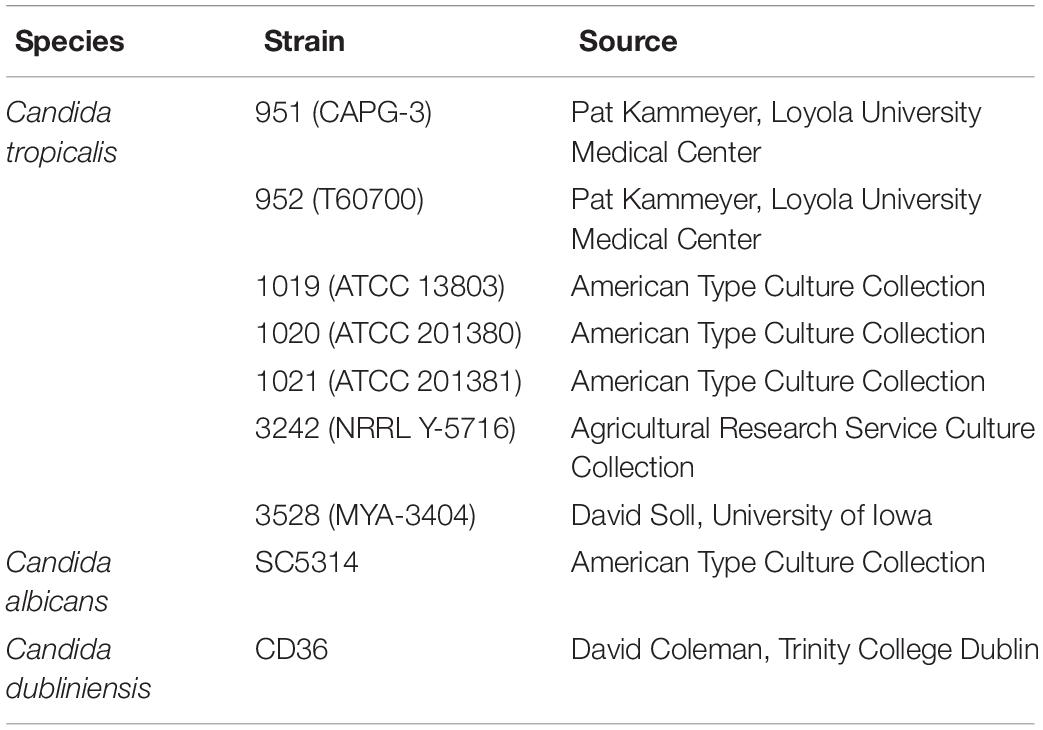Click strain 1021 (ATCC 201381)
1043x730 pixels.
coord(388,381)
